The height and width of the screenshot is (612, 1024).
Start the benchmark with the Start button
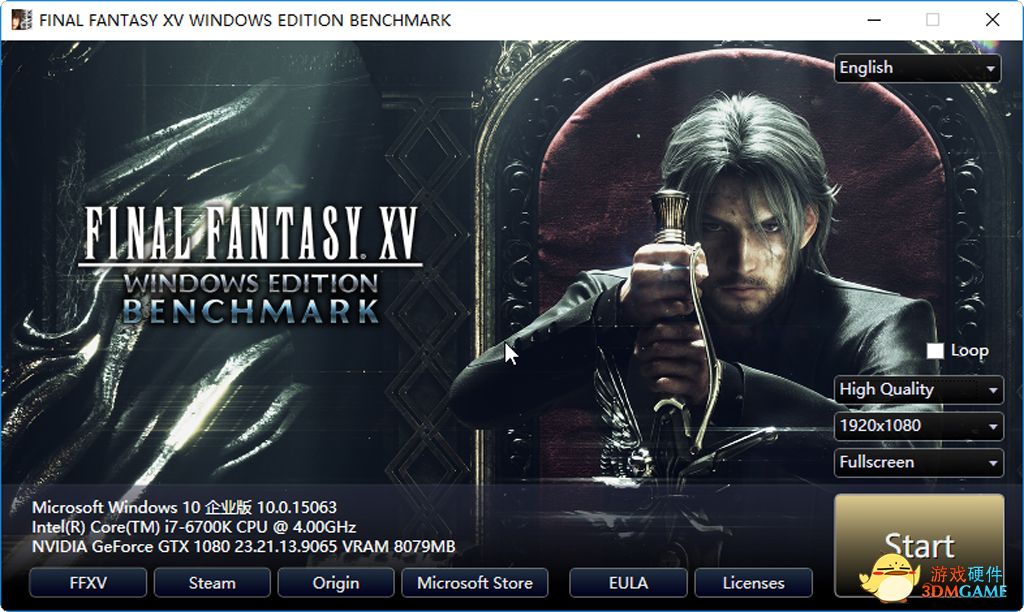[919, 545]
